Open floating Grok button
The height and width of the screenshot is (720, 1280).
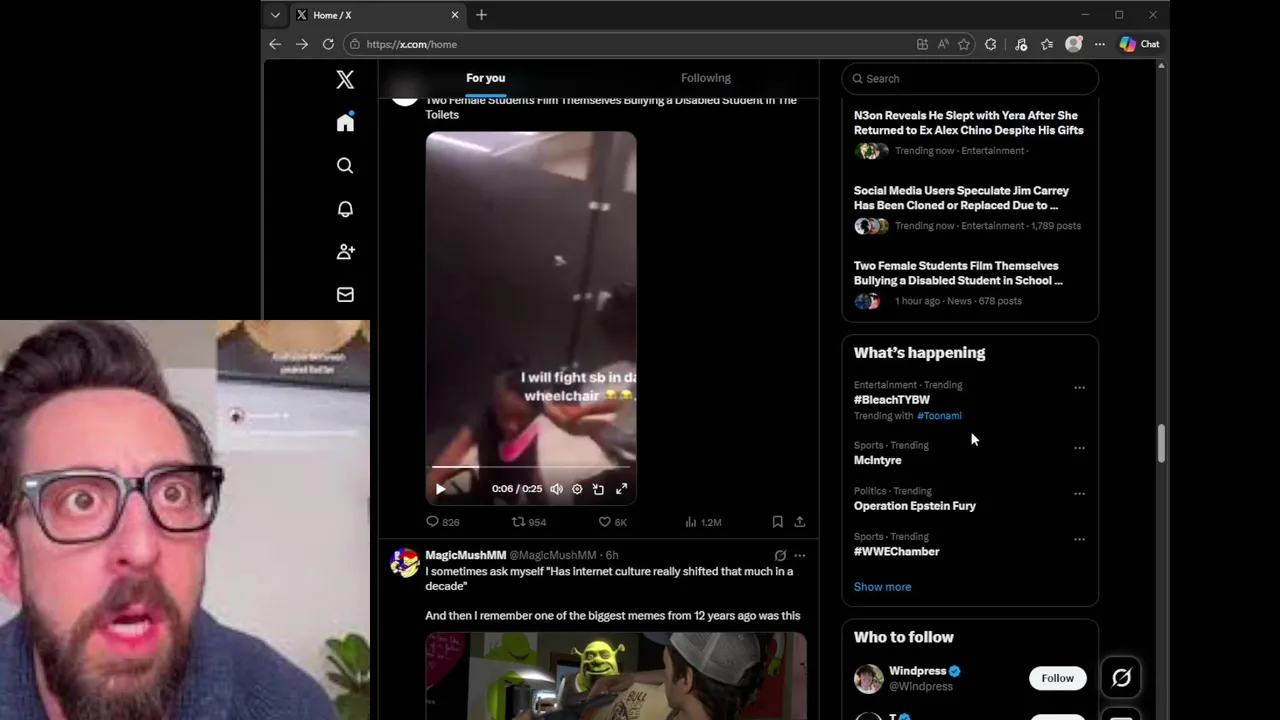coord(1121,678)
